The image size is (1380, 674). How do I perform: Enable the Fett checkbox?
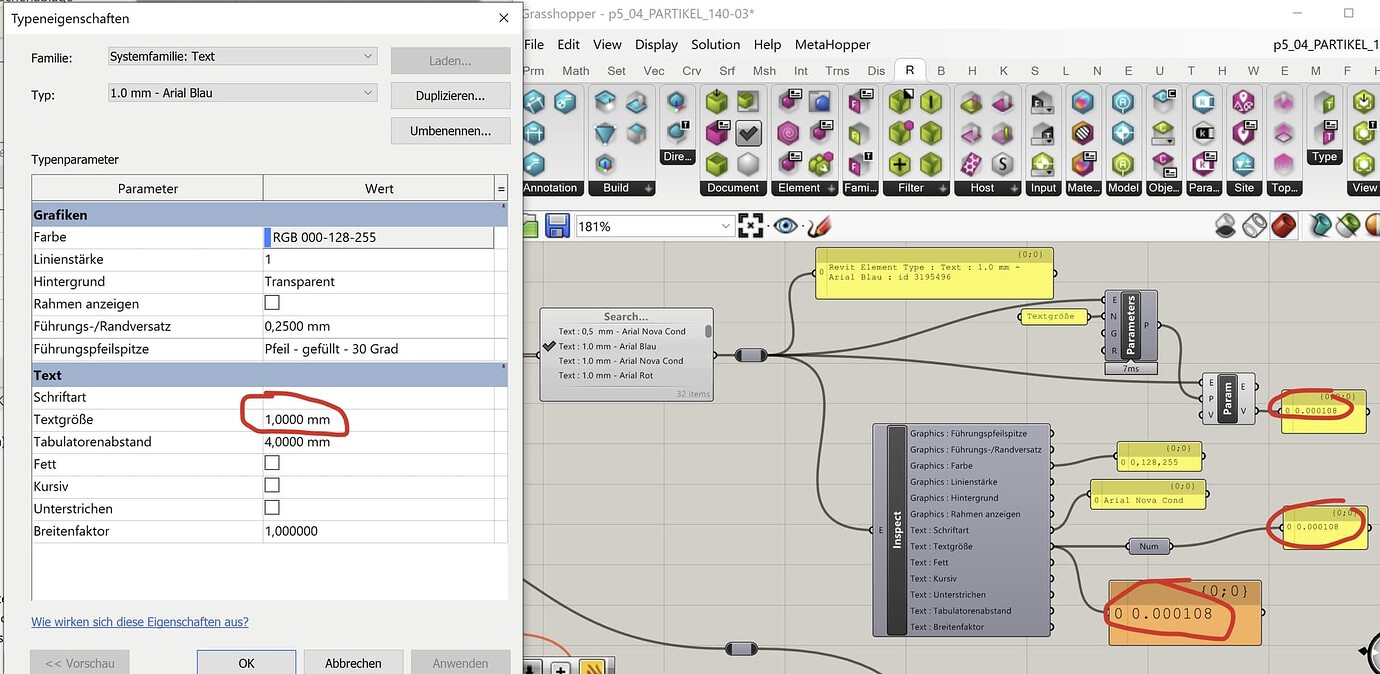pos(271,462)
